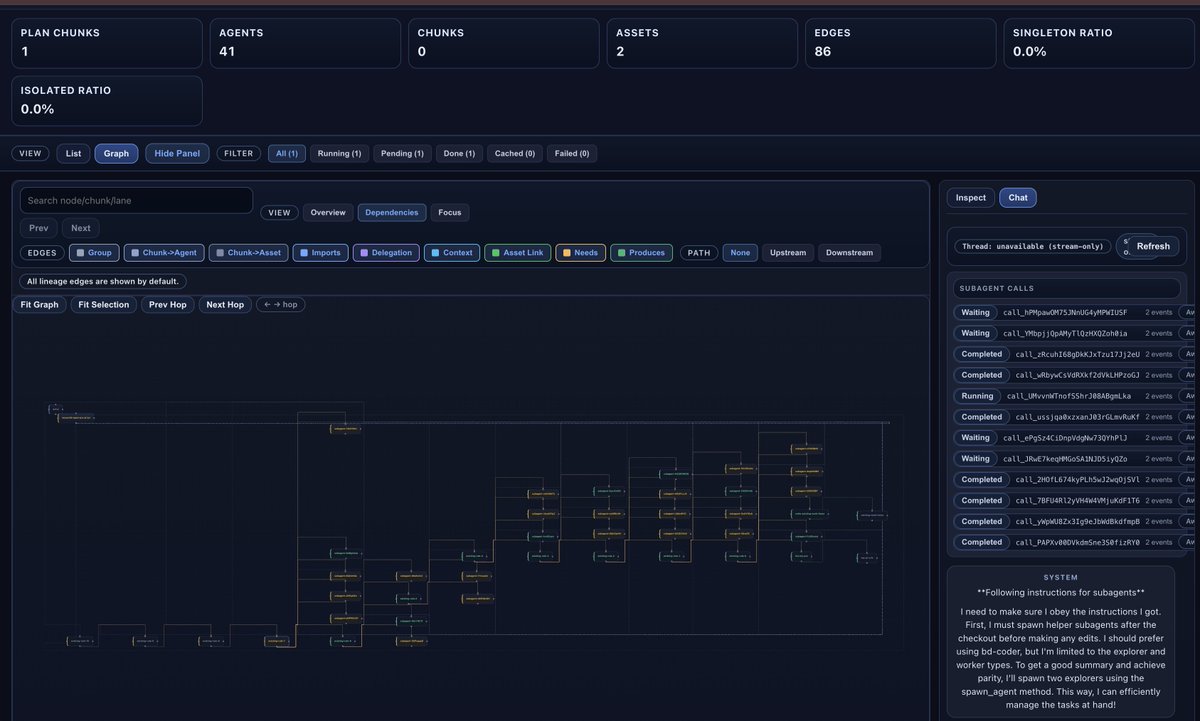Click the Thread unavailable (stream-only) label
Screen dimensions: 1200x721
pyautogui.click(x=1033, y=246)
